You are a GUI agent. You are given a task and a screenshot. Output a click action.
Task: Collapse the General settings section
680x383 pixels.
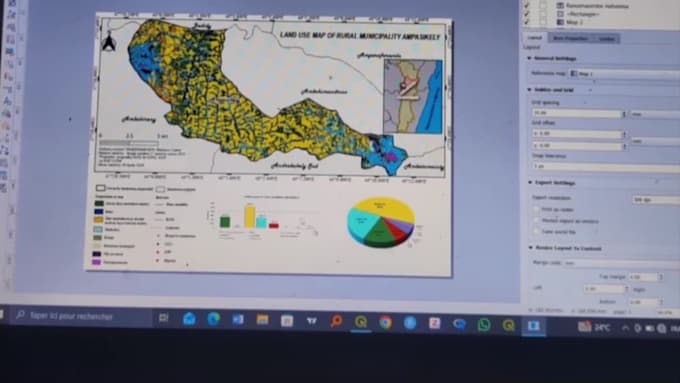(x=530, y=58)
